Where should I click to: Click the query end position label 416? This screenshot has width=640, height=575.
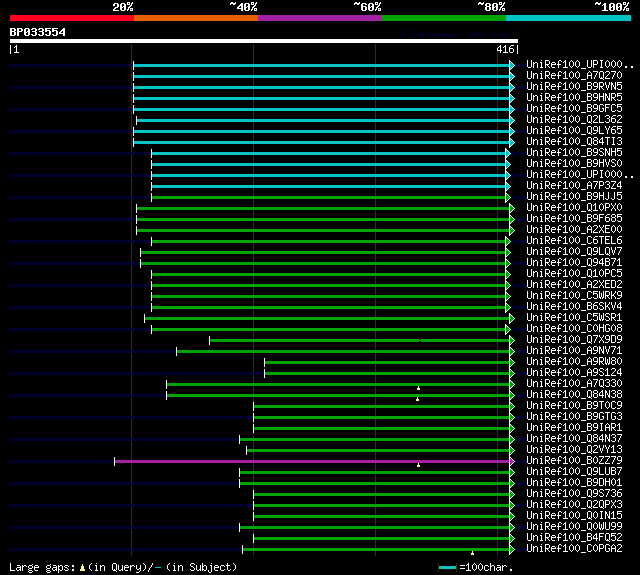click(505, 49)
